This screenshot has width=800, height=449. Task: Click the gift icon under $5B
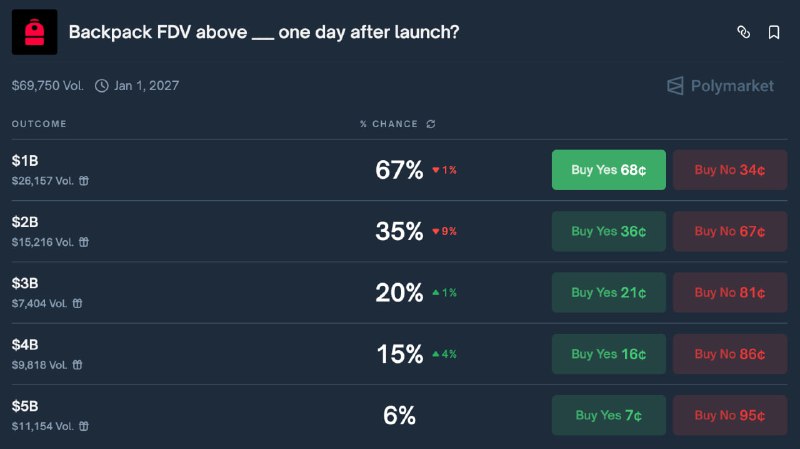(x=84, y=426)
